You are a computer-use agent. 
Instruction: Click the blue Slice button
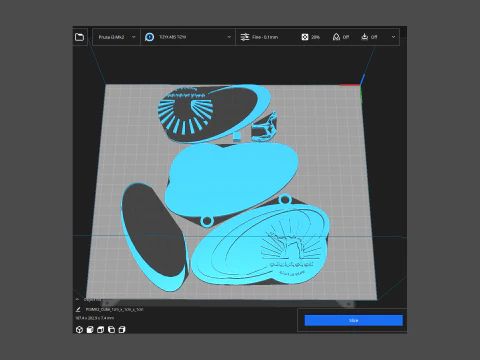pos(354,320)
